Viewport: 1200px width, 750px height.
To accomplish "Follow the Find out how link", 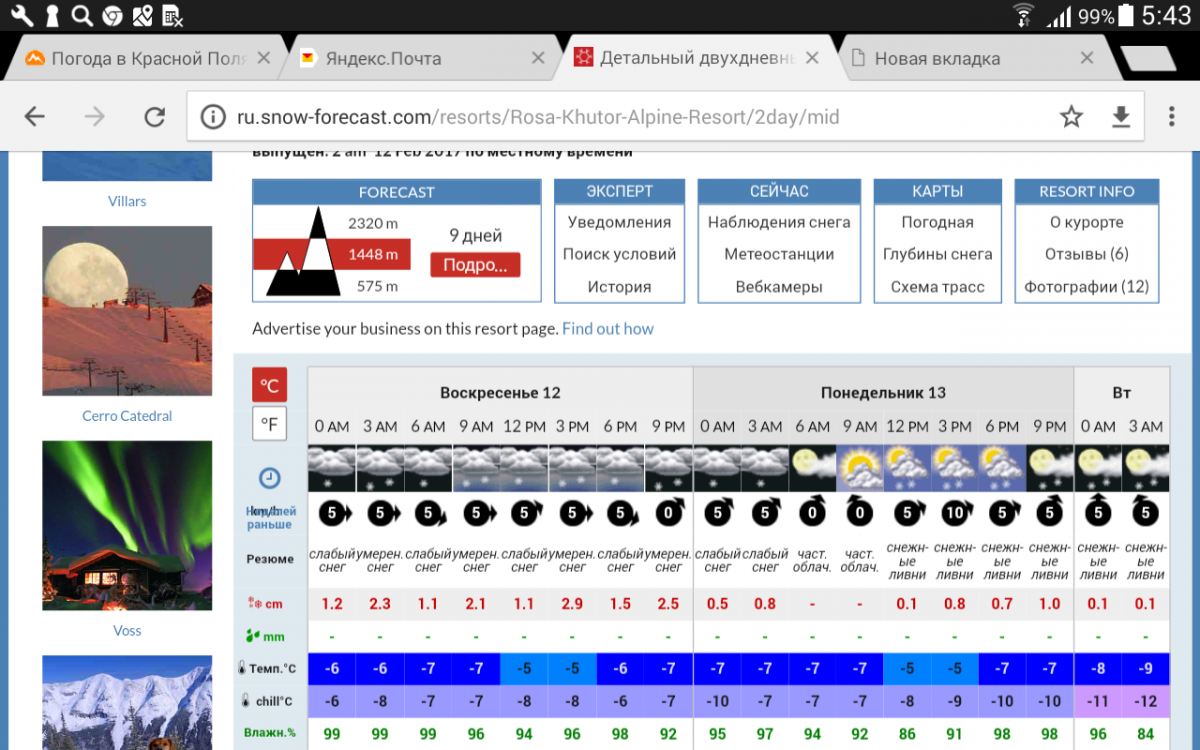I will (608, 328).
